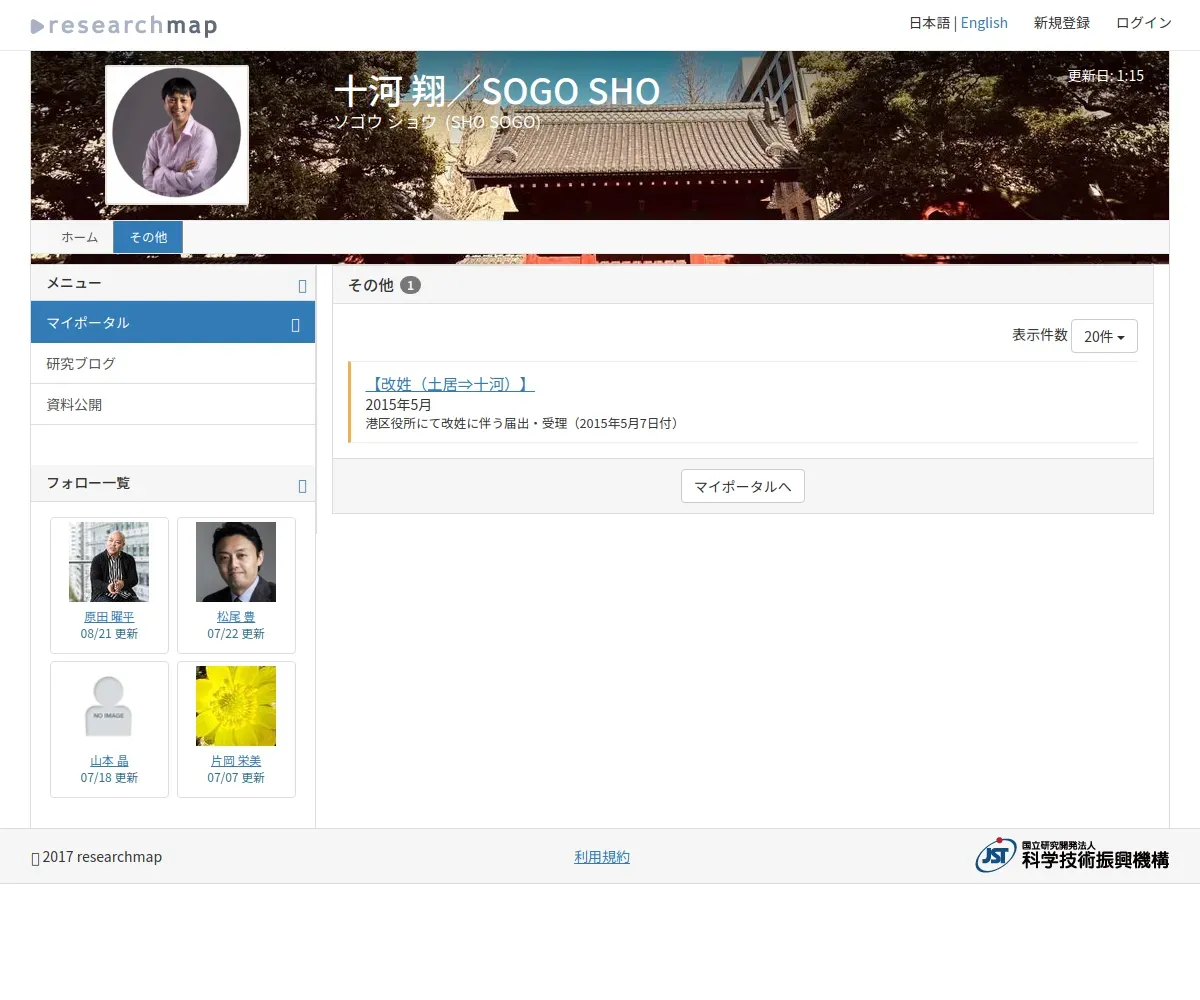The image size is (1200, 1000).
Task: Click the 表示件数 label
Action: click(1039, 335)
